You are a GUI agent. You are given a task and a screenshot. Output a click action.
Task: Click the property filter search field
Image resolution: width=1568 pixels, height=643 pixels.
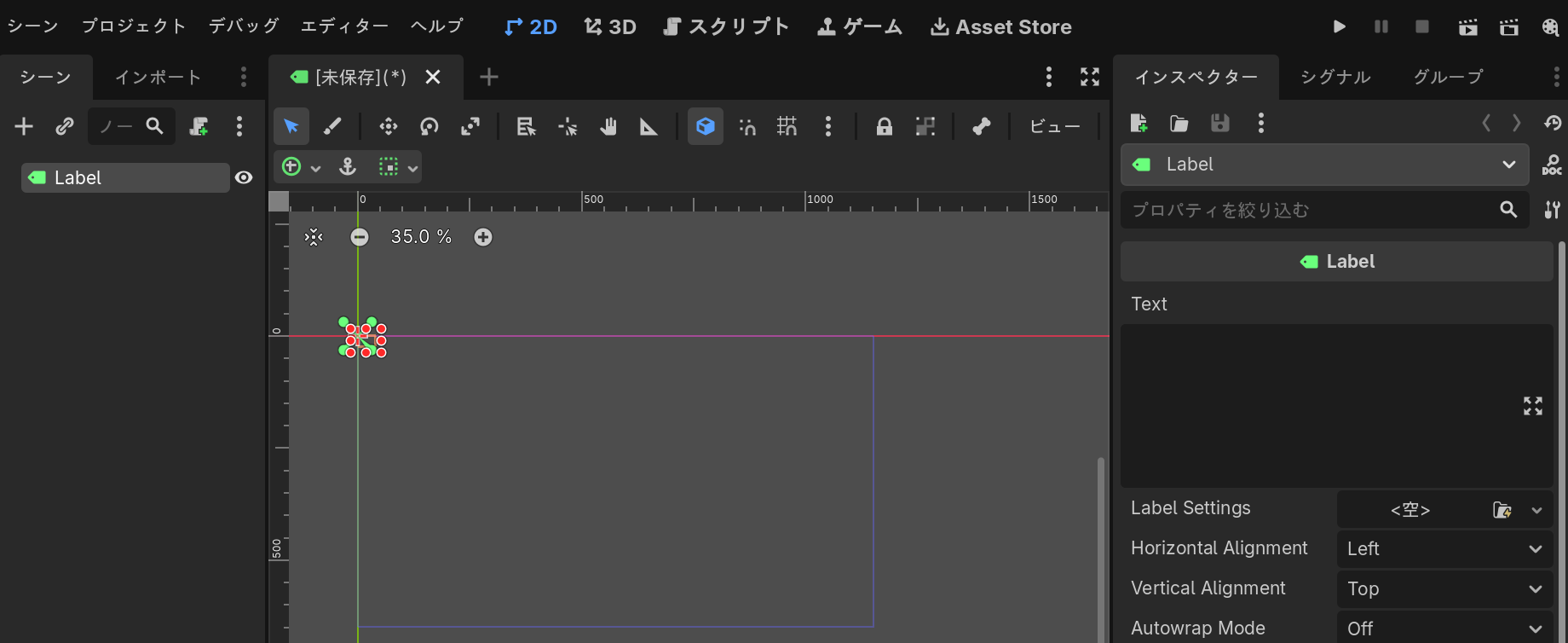click(1325, 210)
